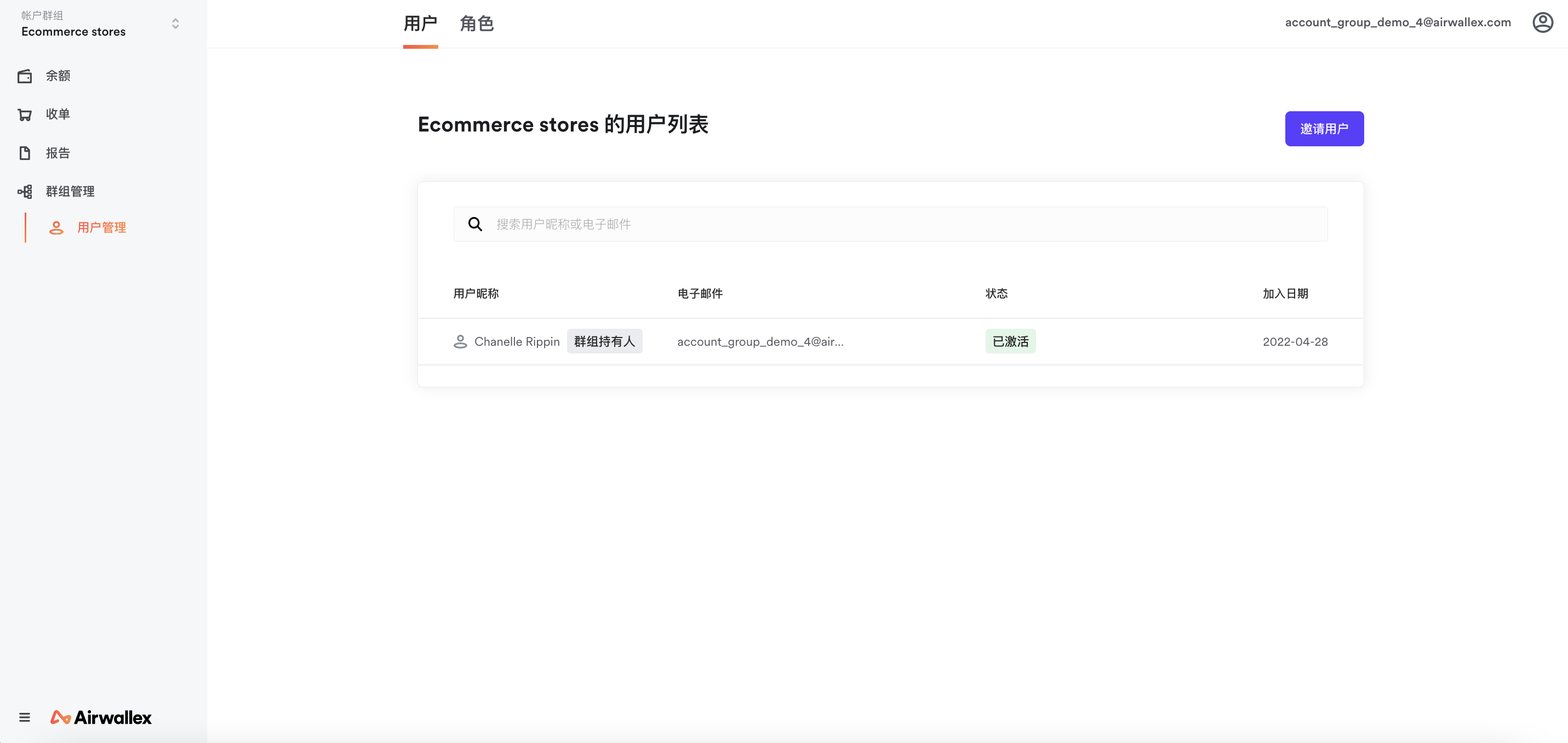The height and width of the screenshot is (743, 1568).
Task: Click the 收单 shopping cart icon
Action: point(24,115)
